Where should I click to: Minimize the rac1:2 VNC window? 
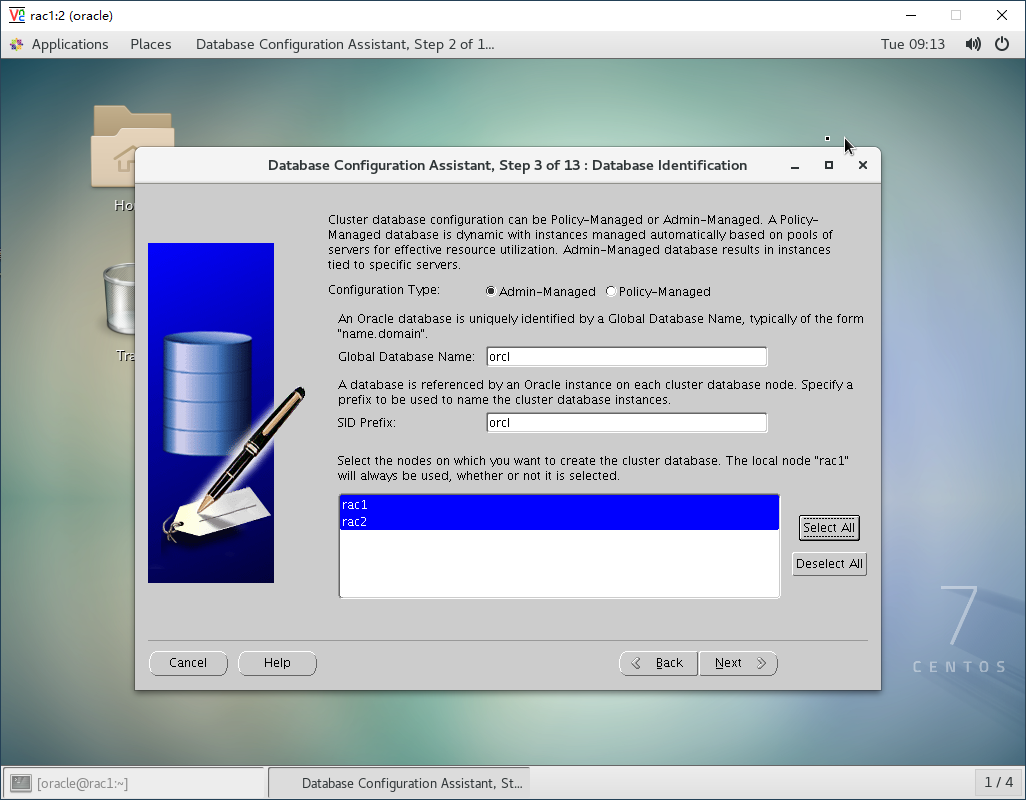911,15
